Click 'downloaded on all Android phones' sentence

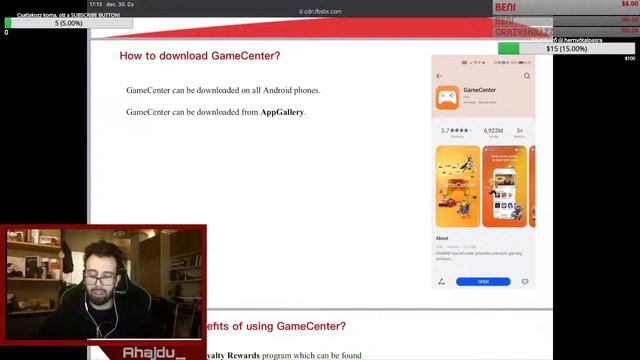coord(223,90)
